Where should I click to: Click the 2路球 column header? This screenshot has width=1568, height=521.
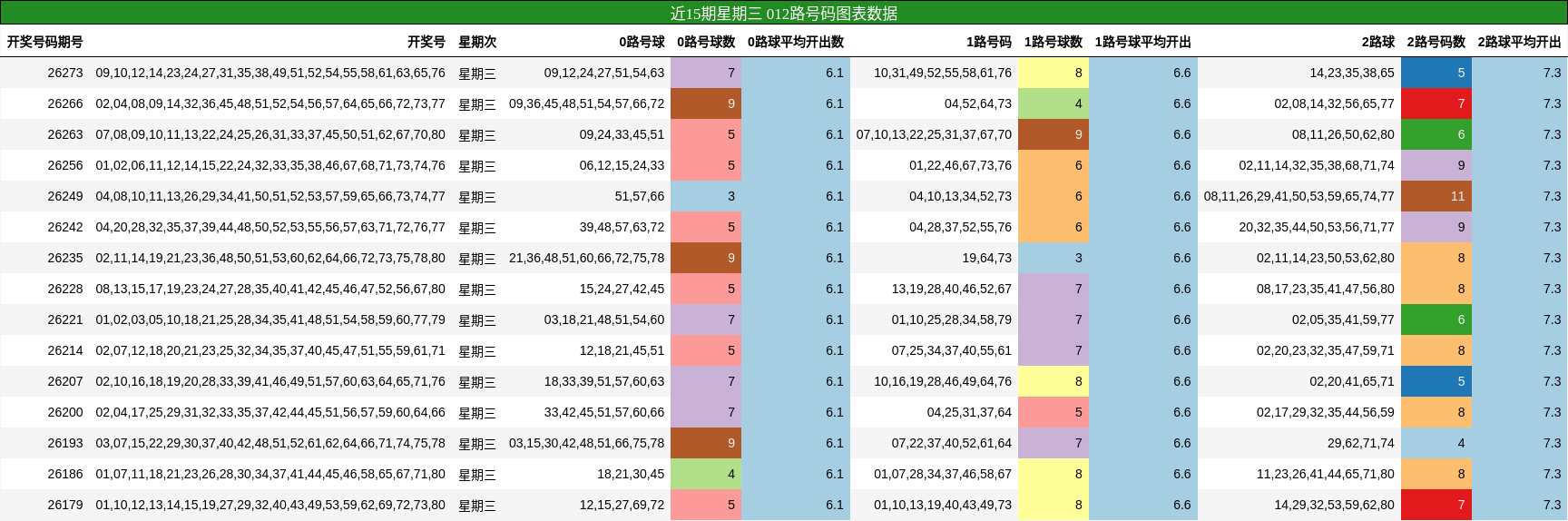tap(1377, 42)
